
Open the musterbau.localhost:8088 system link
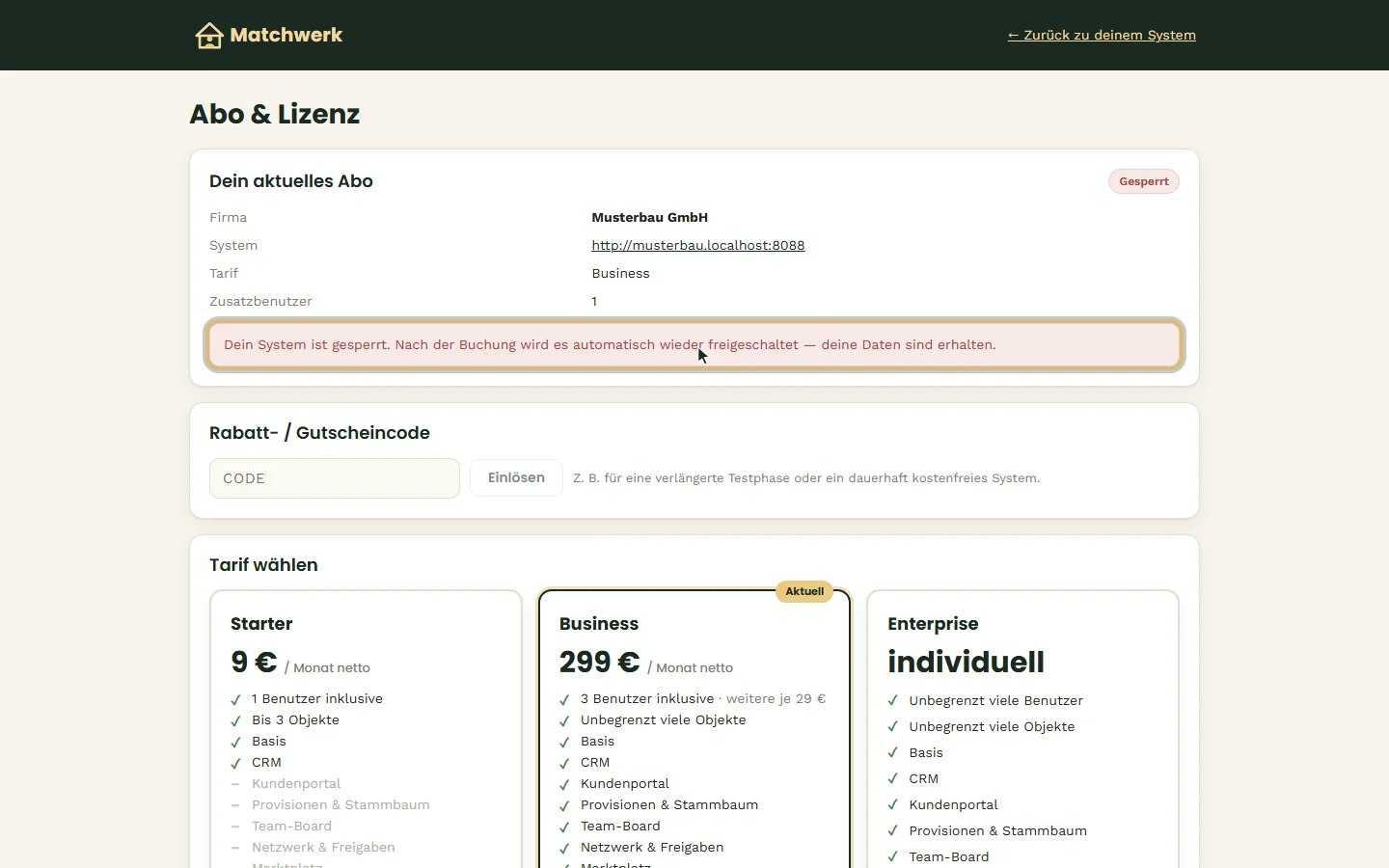[698, 246]
